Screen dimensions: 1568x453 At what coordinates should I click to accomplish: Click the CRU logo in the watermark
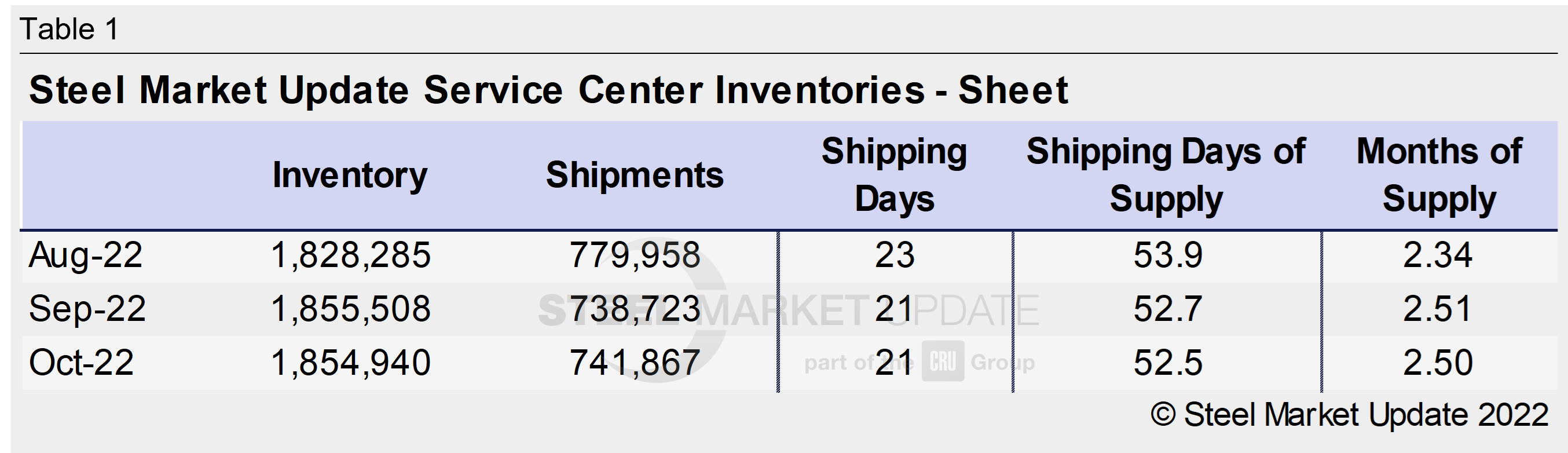pyautogui.click(x=942, y=361)
